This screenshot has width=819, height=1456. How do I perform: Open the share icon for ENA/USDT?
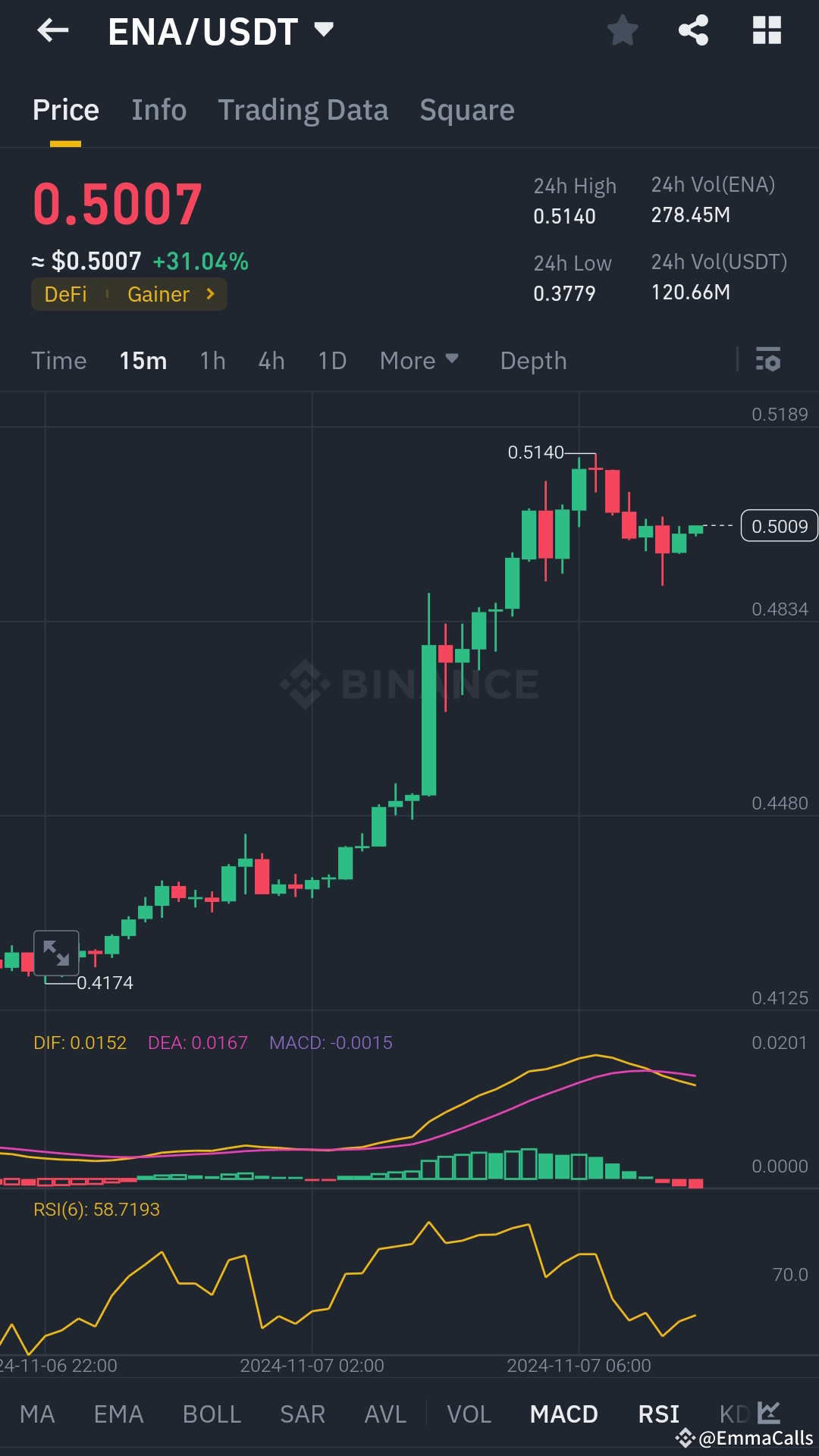[692, 30]
